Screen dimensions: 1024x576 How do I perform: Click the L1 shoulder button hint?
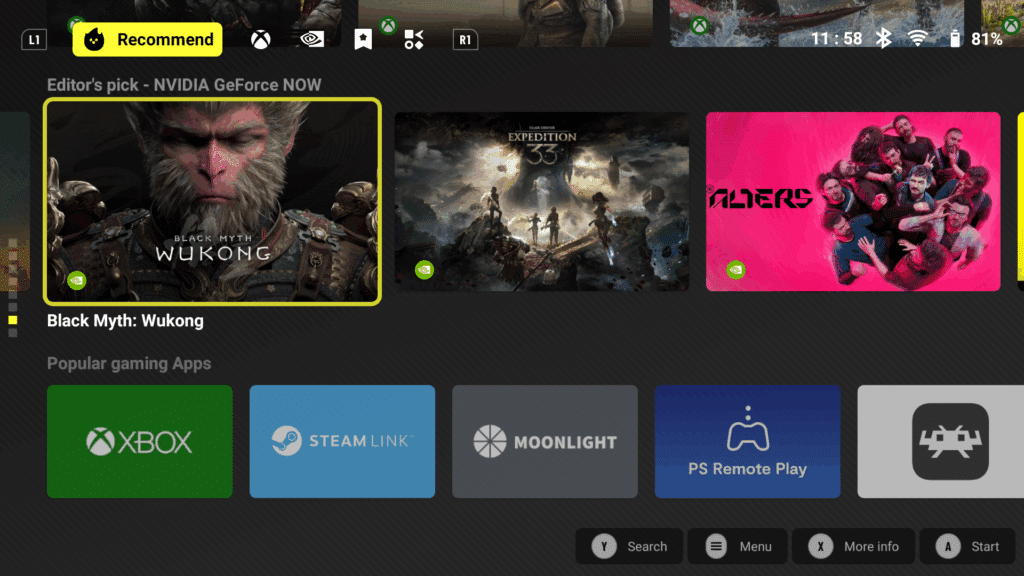click(x=34, y=40)
